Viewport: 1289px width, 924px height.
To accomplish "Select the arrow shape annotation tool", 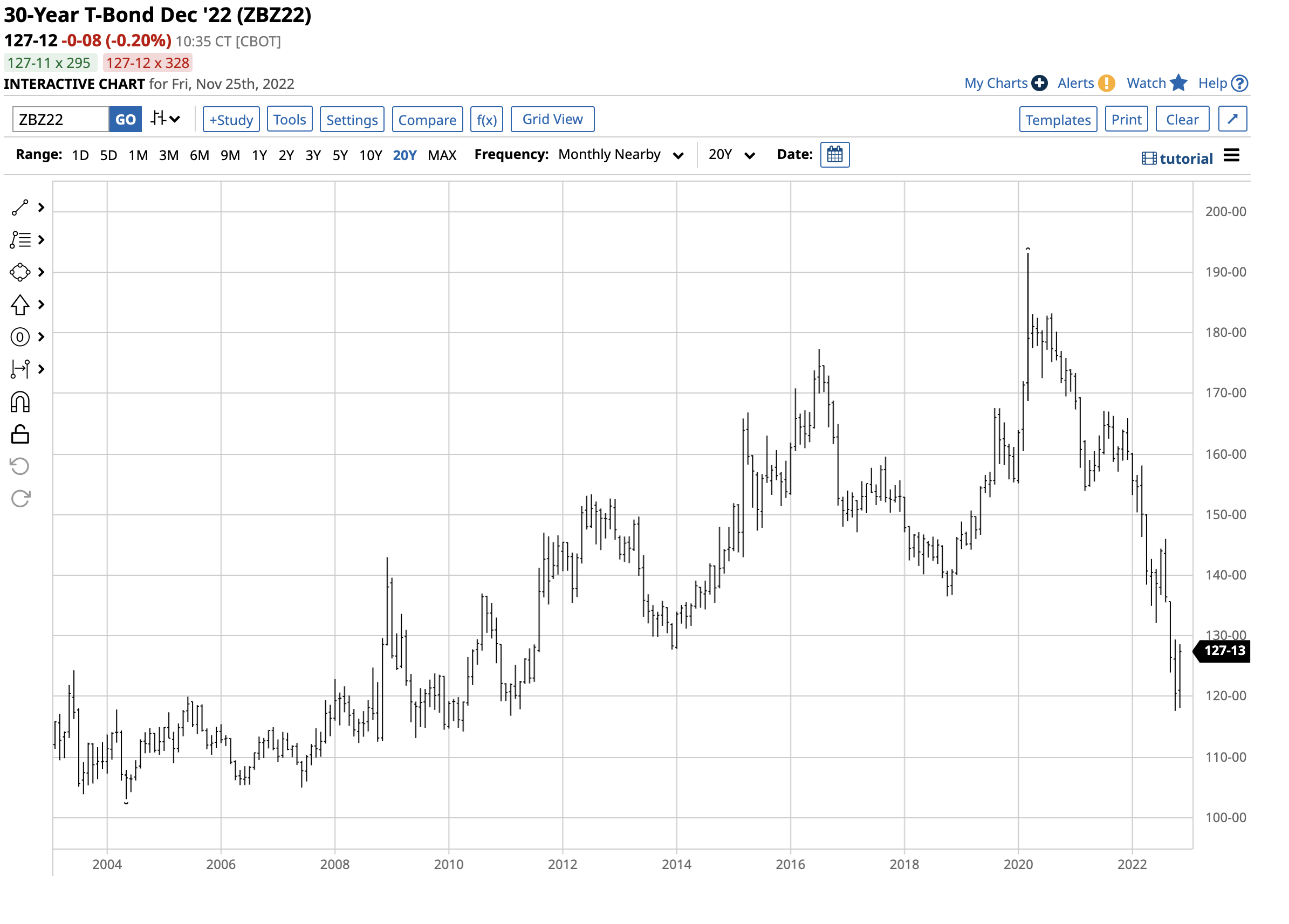I will (x=20, y=305).
